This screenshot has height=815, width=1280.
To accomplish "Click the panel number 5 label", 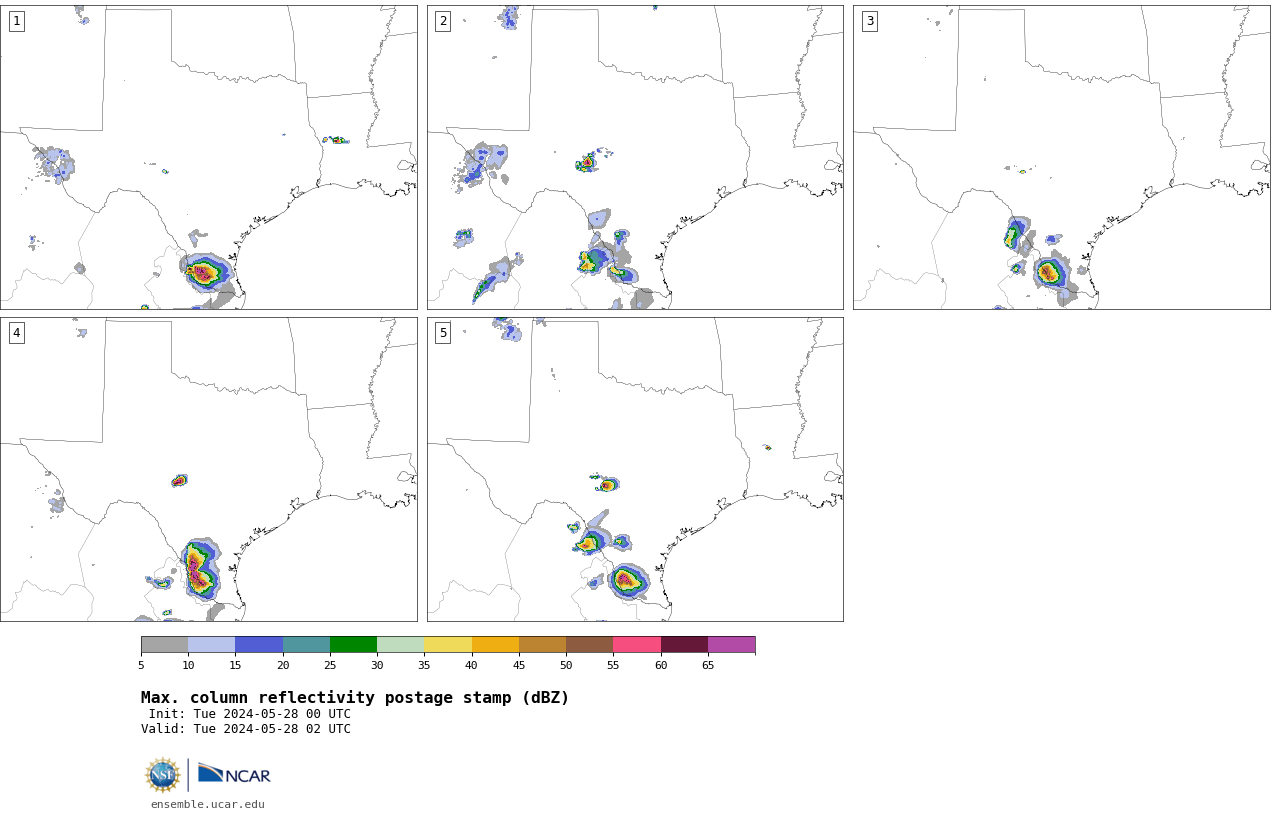I will pos(443,333).
